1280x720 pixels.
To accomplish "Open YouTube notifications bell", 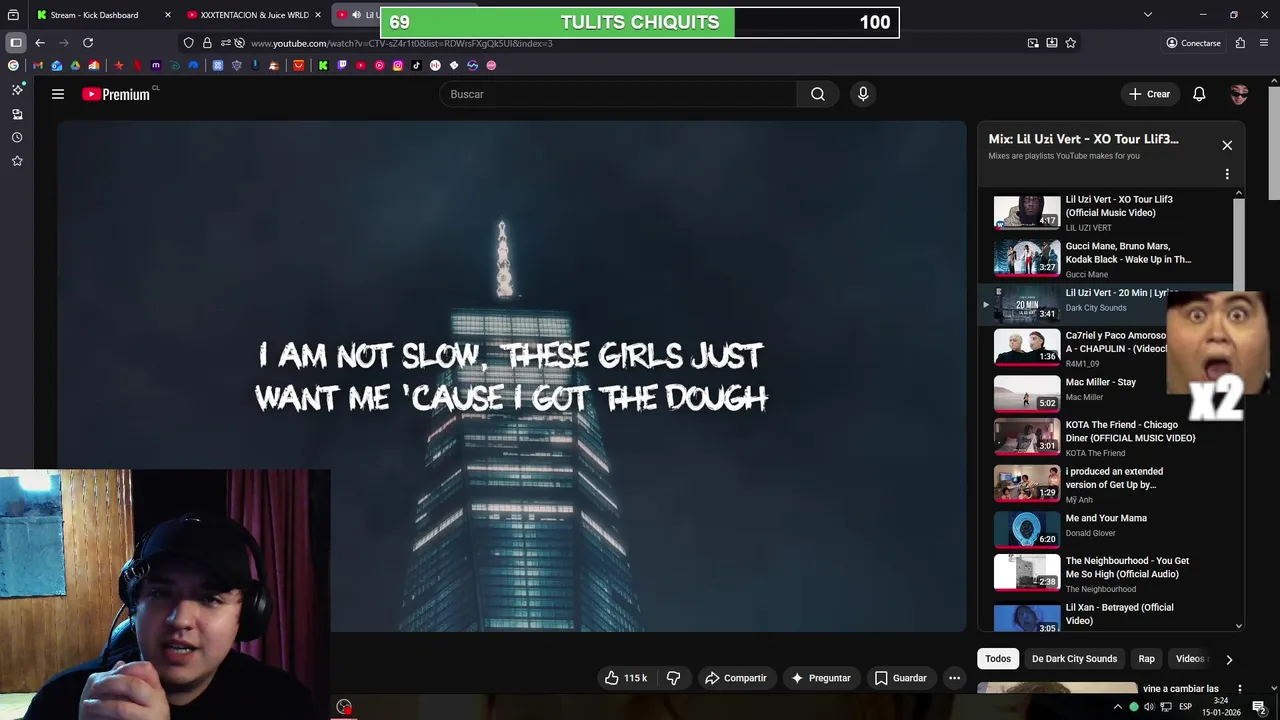I will click(x=1199, y=94).
